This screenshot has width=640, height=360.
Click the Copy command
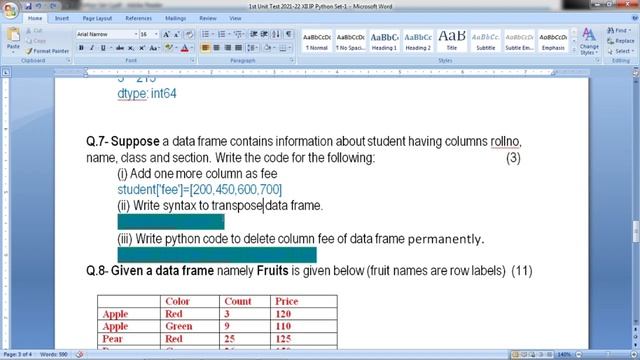(36, 41)
